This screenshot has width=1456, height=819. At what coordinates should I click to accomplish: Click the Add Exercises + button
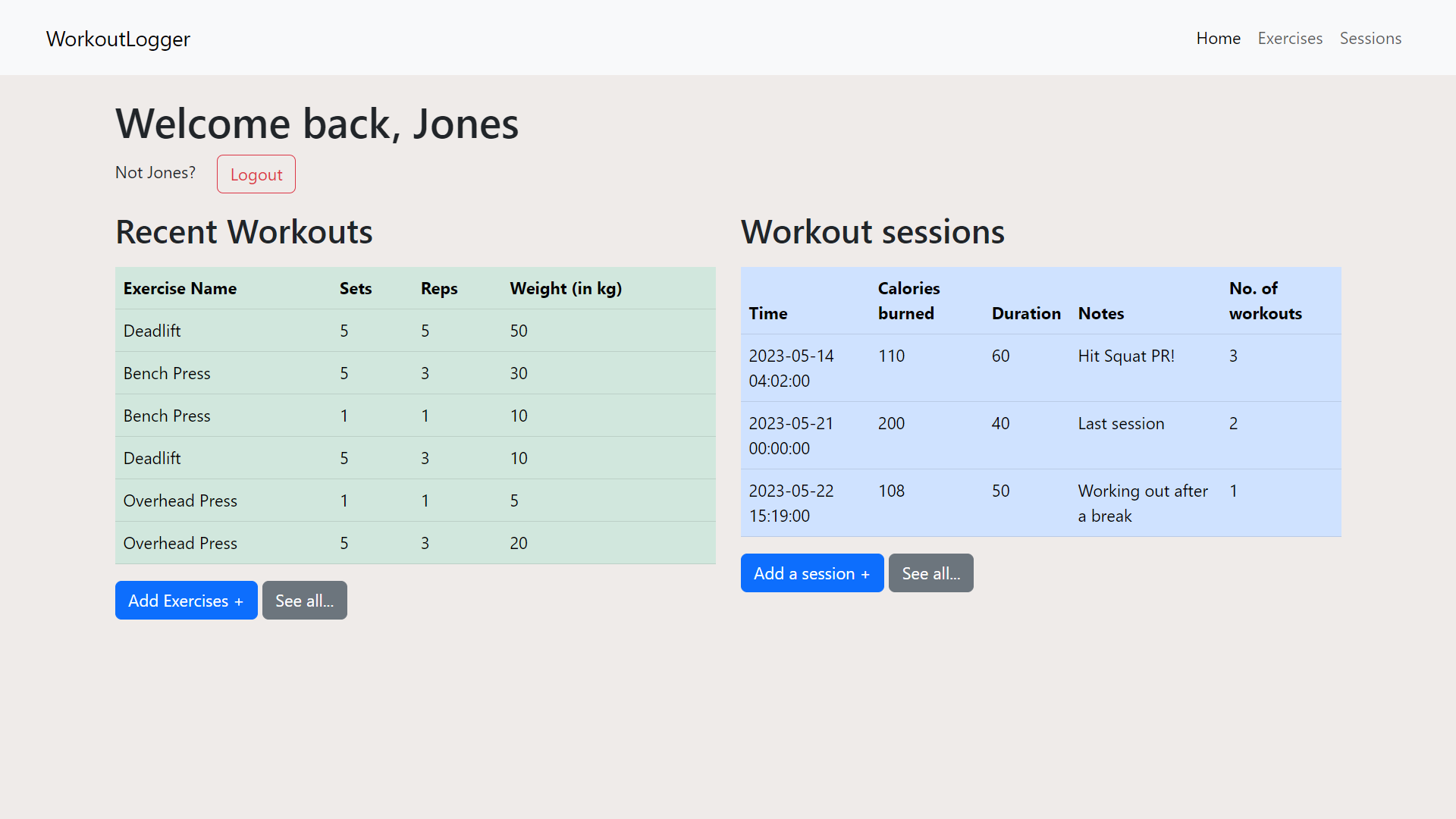tap(186, 600)
